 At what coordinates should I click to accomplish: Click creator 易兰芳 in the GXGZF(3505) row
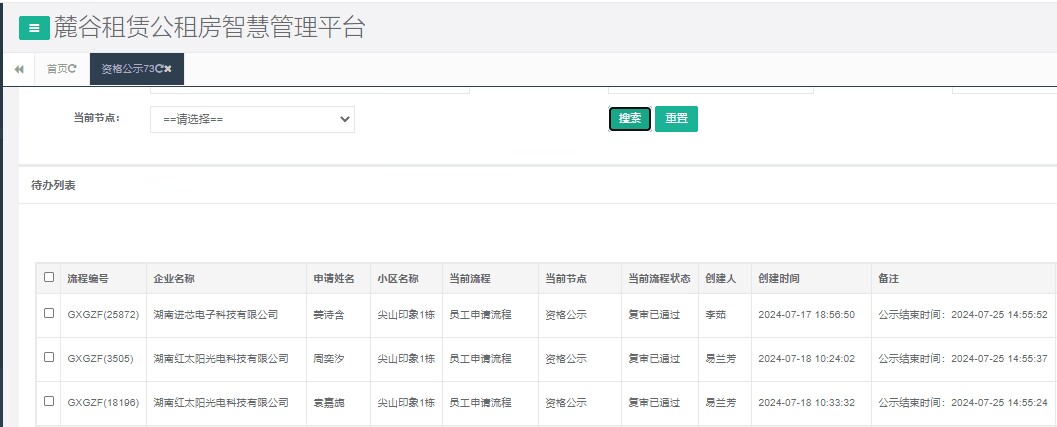coord(721,359)
